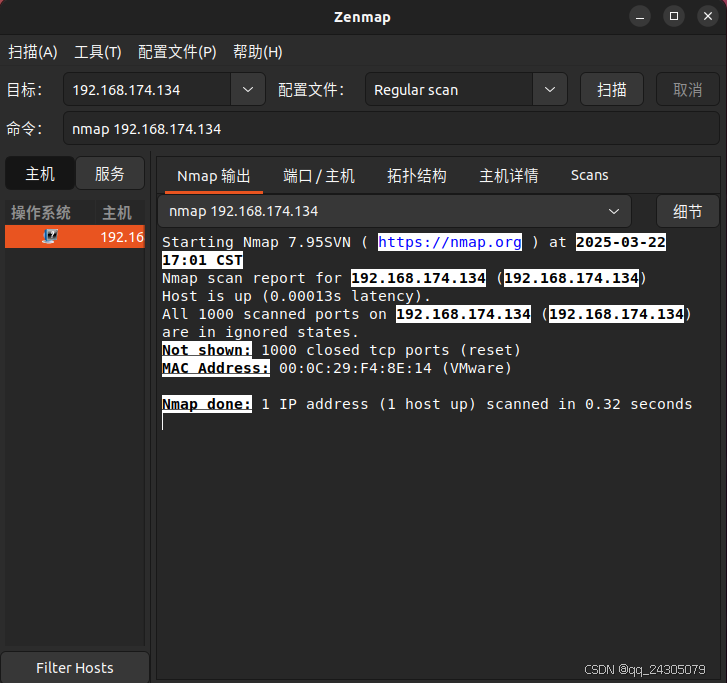The height and width of the screenshot is (683, 727).
Task: Sort by the 主机 column header in the list
Action: [x=120, y=213]
